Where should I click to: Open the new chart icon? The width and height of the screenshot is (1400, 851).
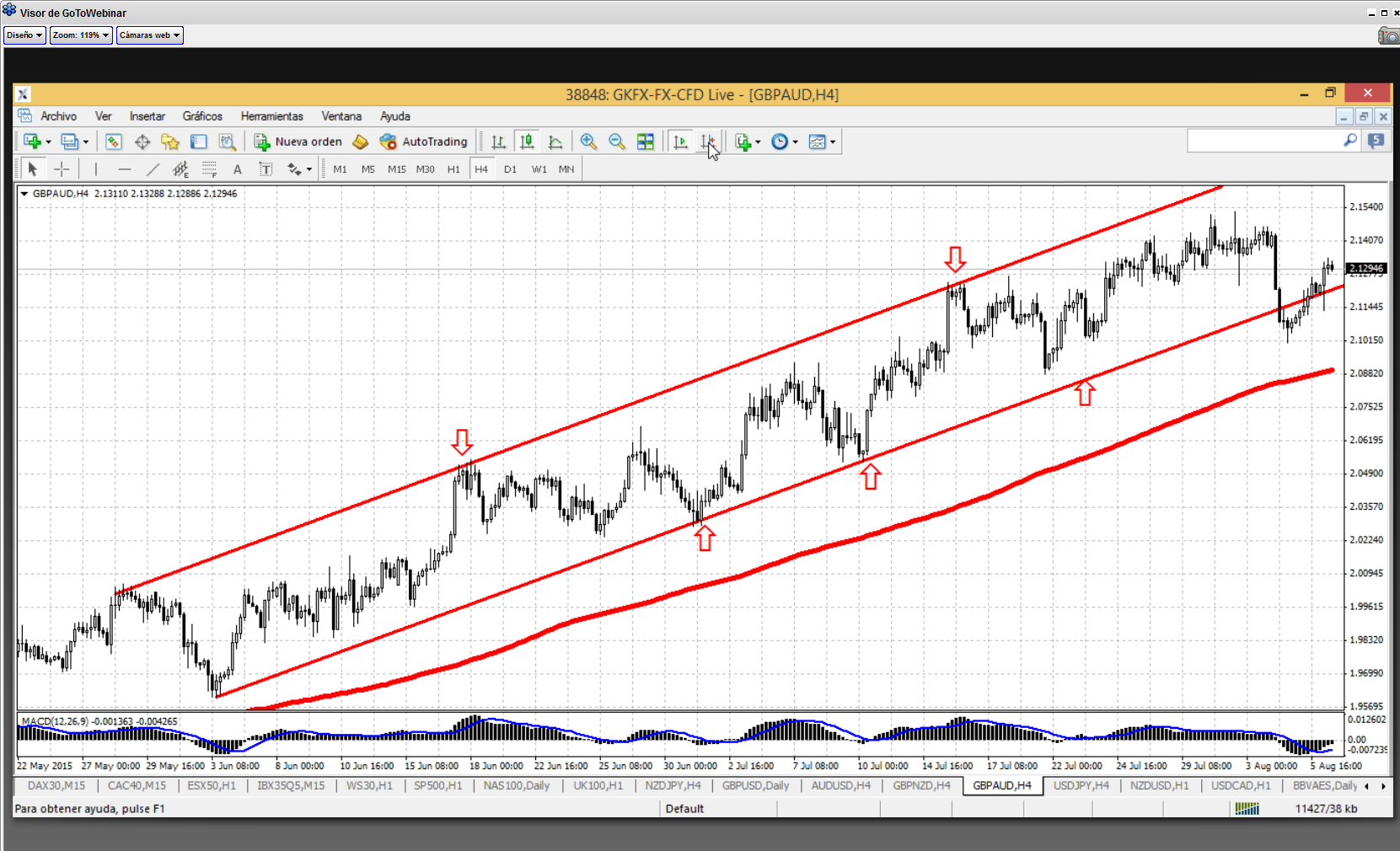tap(32, 142)
